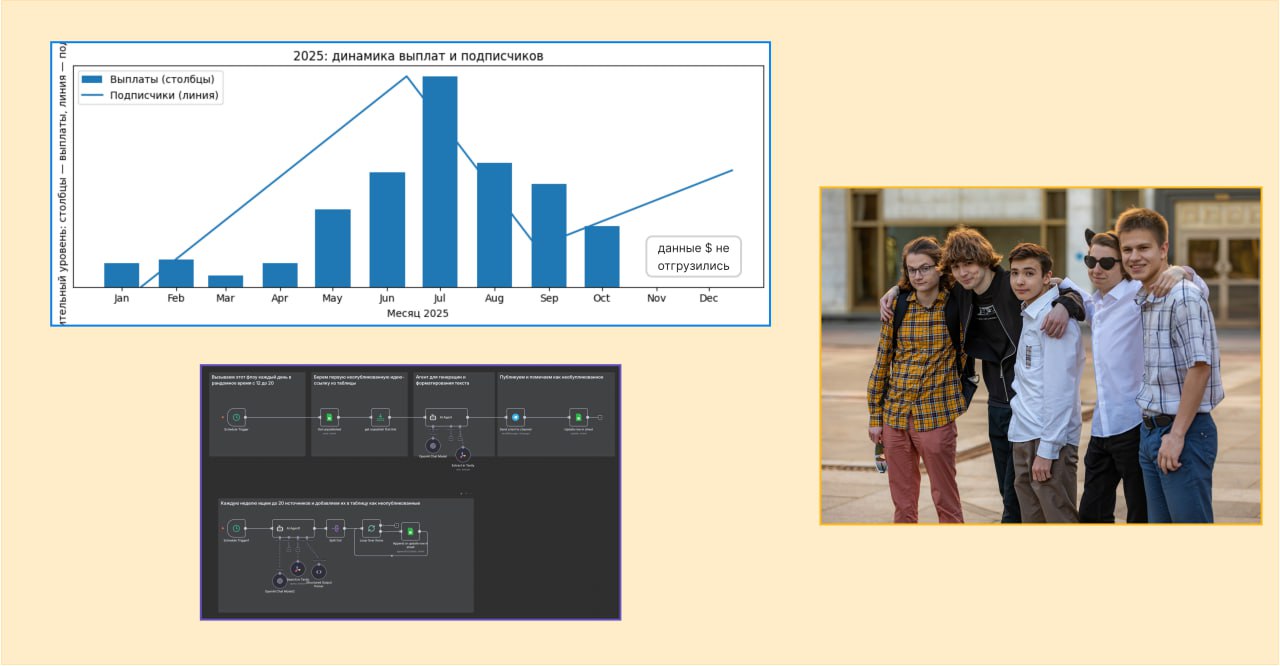The image size is (1280, 666).
Task: Open the group photo of five teenagers
Action: [x=1040, y=355]
